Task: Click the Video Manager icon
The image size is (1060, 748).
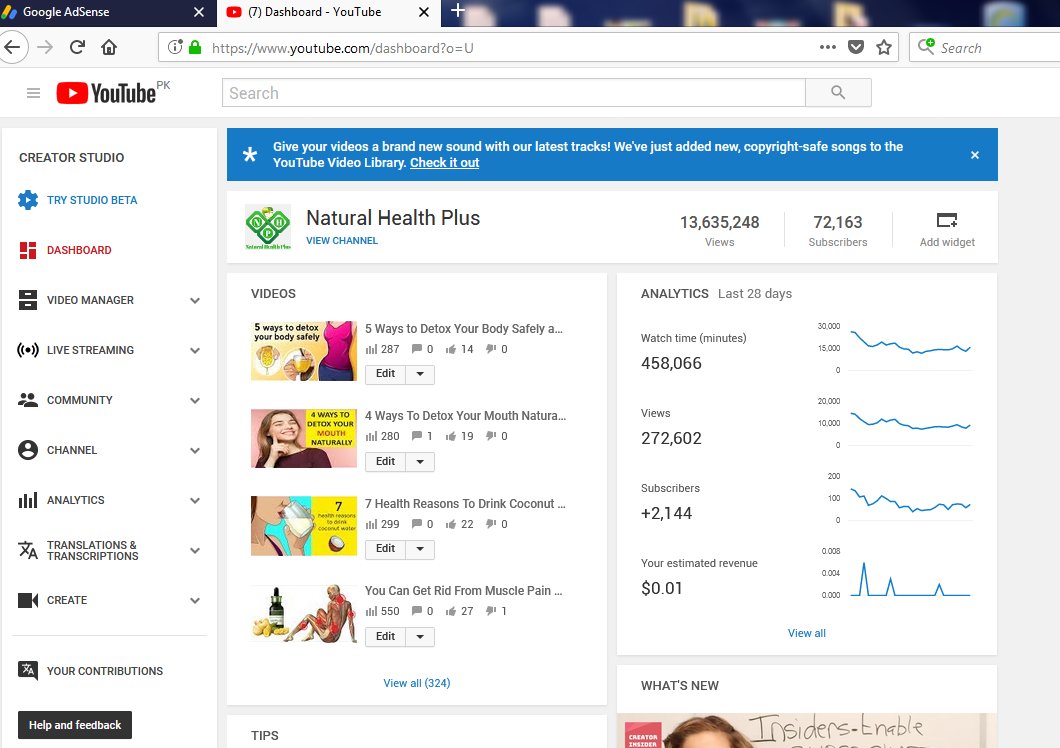Action: point(28,300)
